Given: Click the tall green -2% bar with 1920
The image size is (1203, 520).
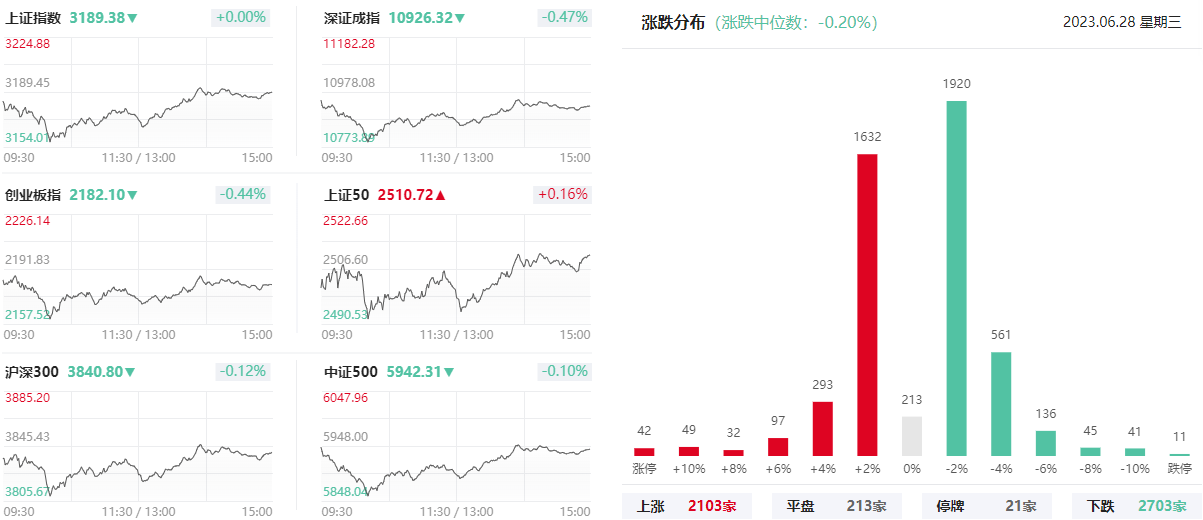Looking at the screenshot, I should pyautogui.click(x=957, y=278).
